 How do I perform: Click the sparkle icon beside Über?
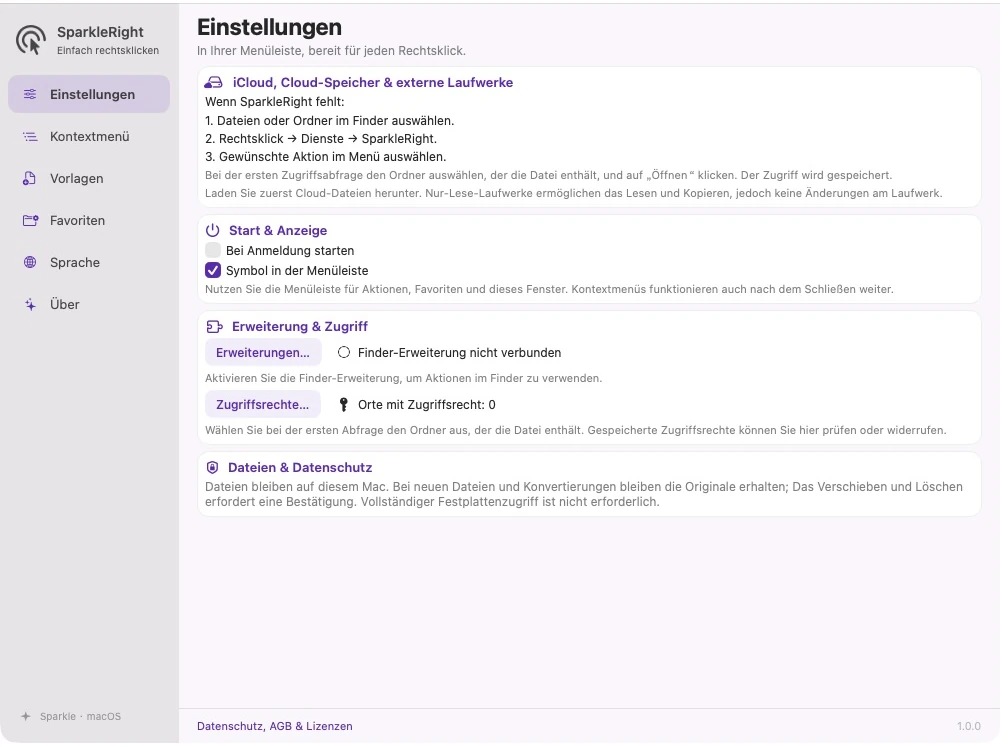(x=30, y=305)
